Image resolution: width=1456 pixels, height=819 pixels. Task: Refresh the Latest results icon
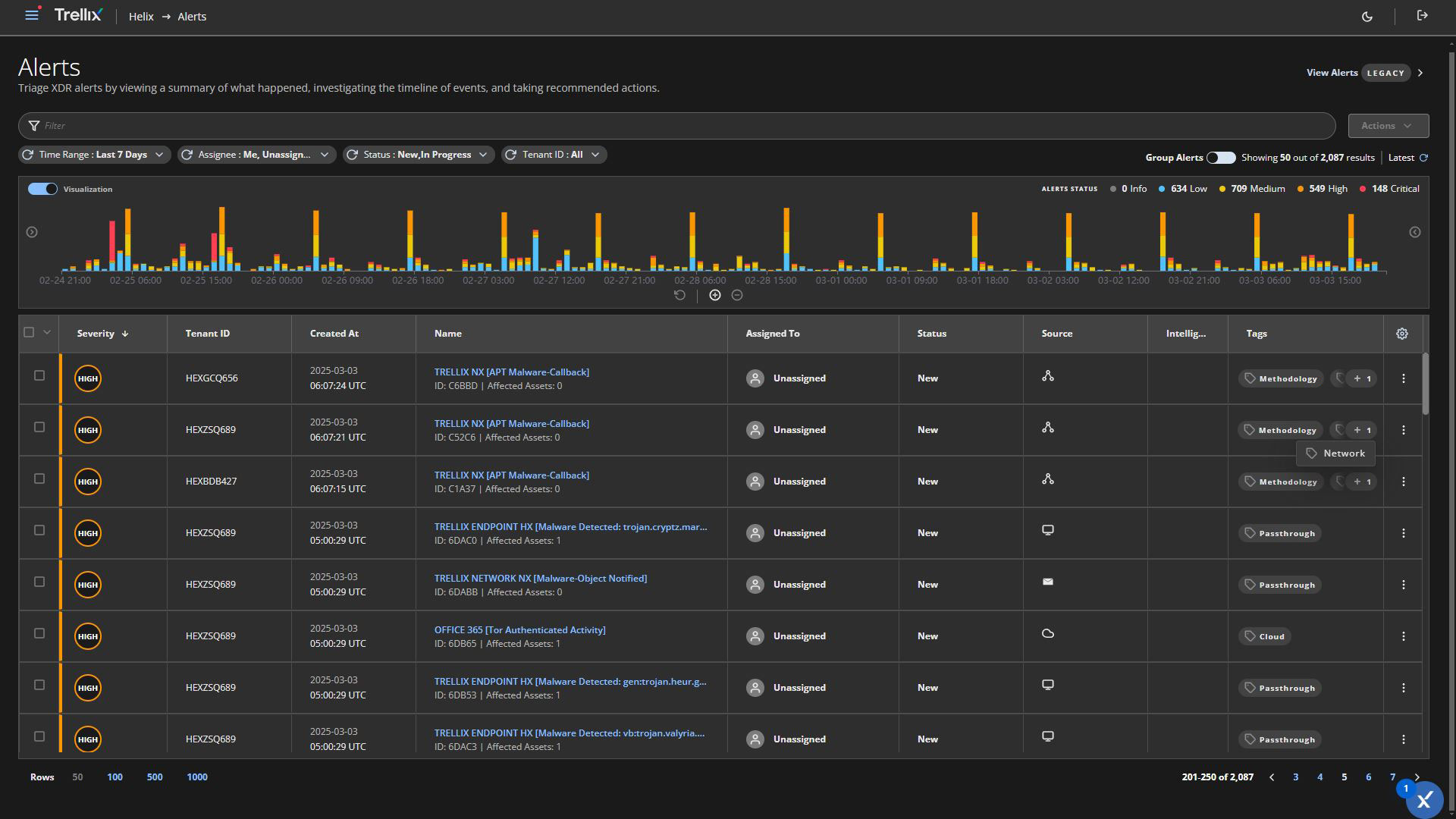(1423, 158)
